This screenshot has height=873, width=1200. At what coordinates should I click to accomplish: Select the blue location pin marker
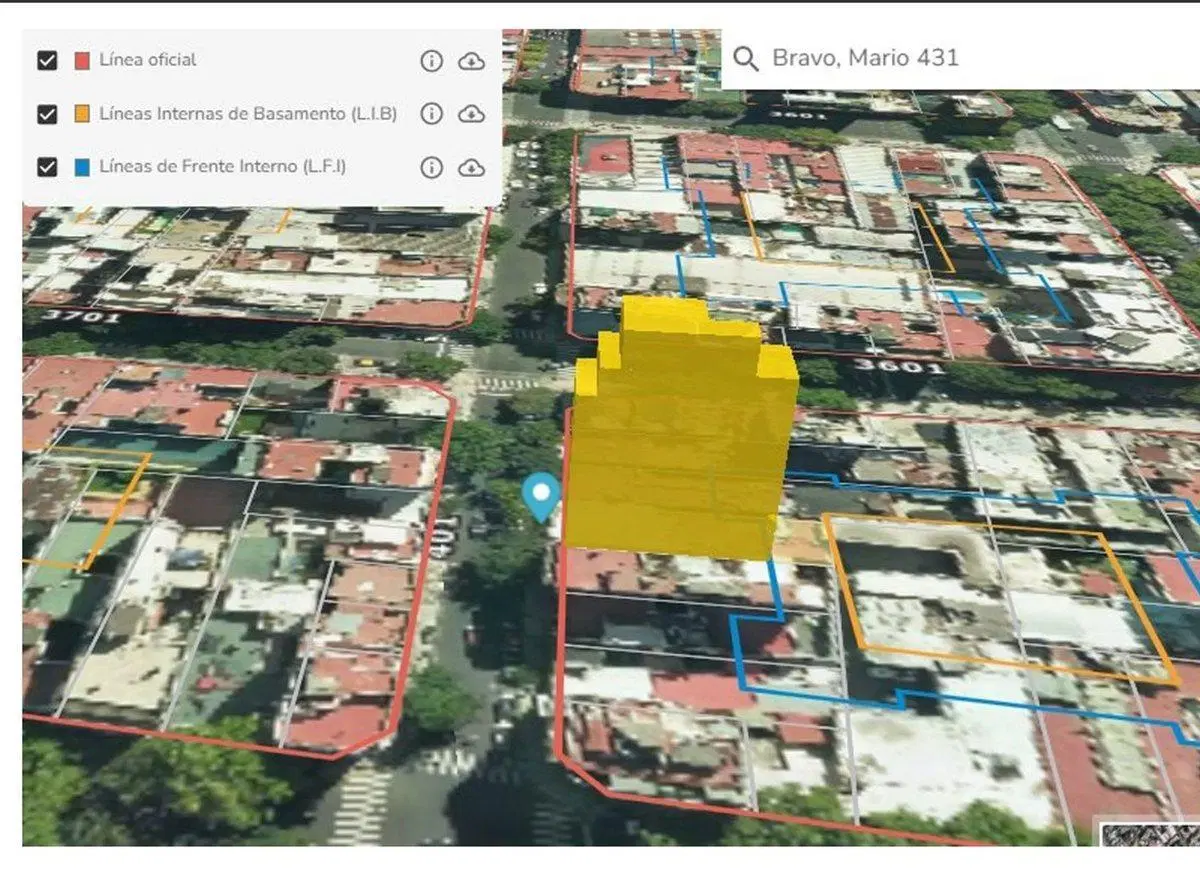tap(541, 497)
